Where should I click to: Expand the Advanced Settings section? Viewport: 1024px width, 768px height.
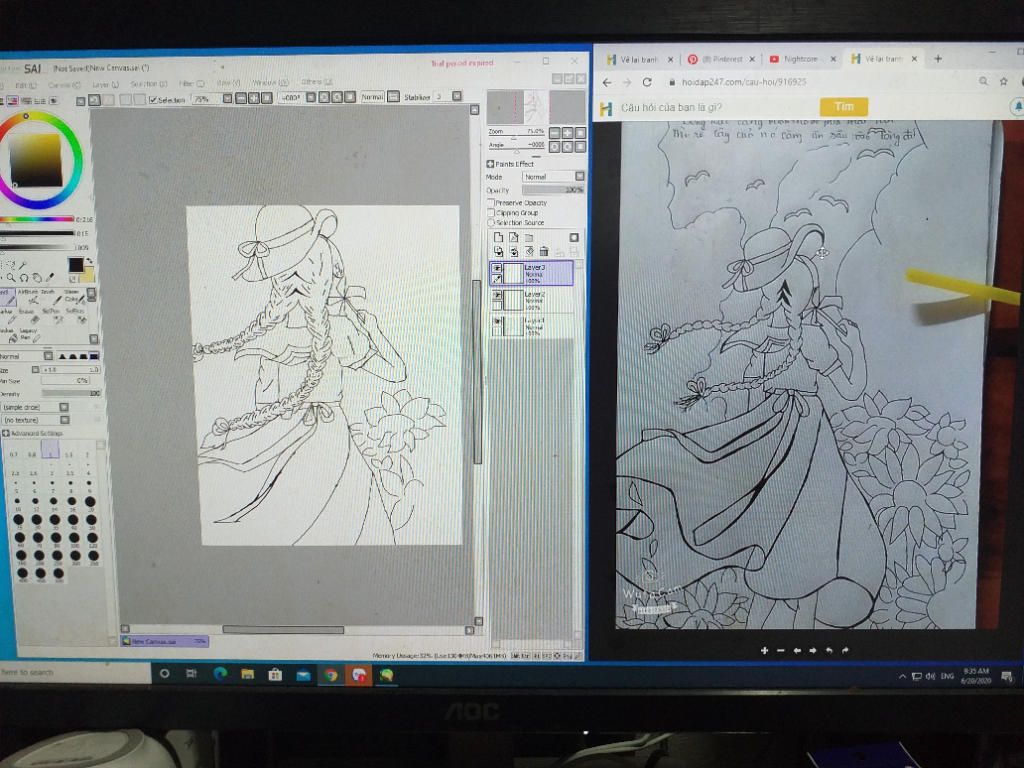point(6,433)
